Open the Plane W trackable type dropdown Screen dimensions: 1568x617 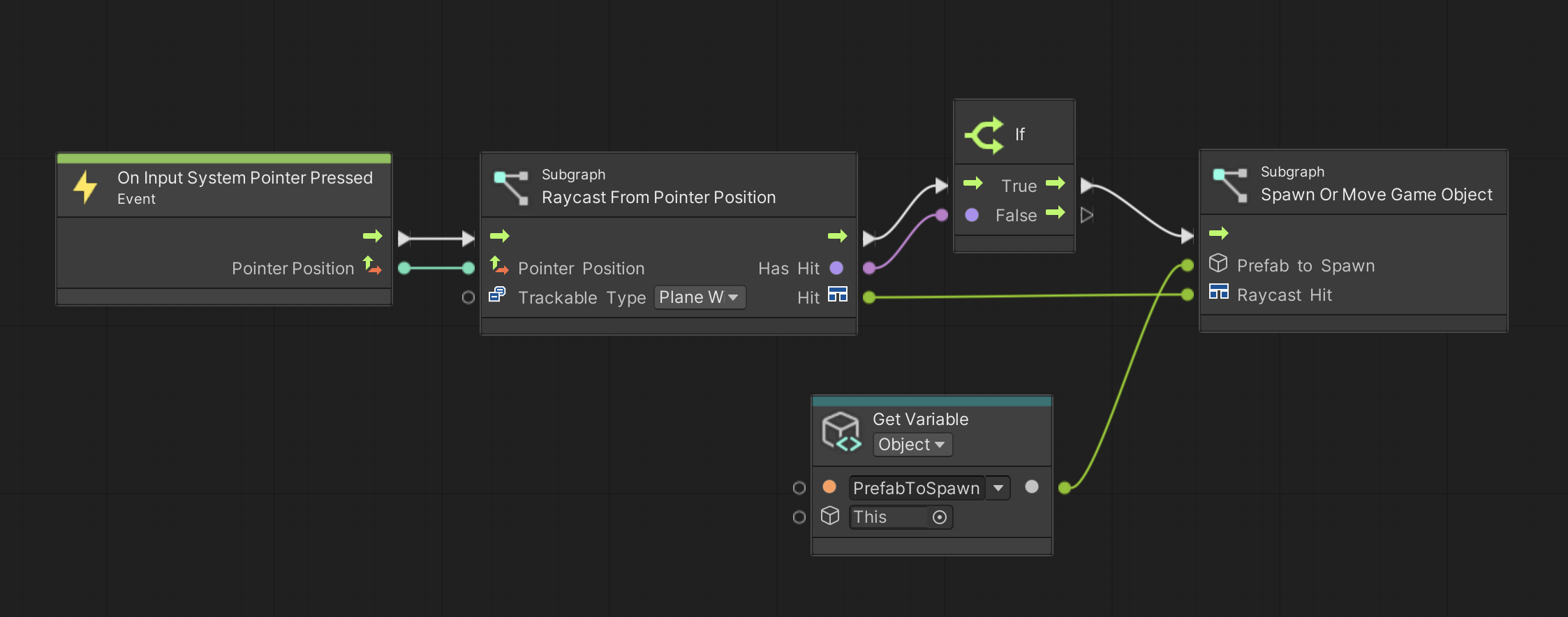(699, 297)
